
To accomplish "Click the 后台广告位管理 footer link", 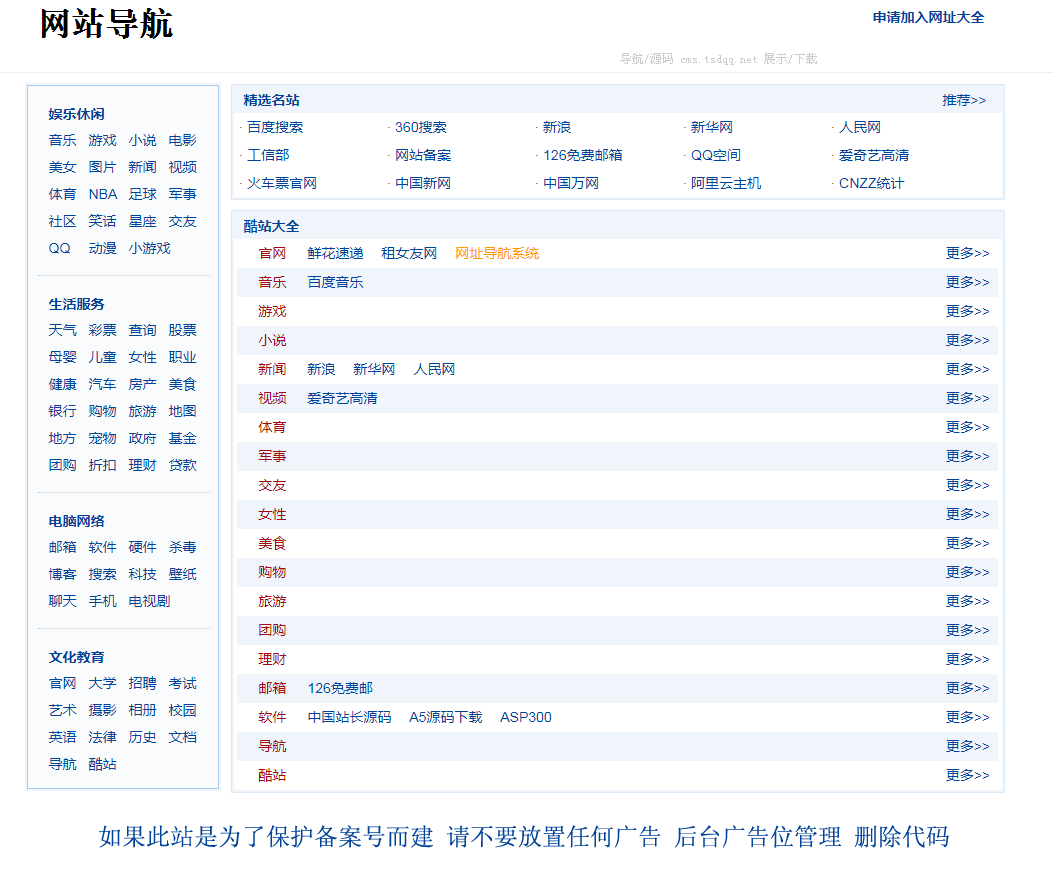I will (x=758, y=837).
